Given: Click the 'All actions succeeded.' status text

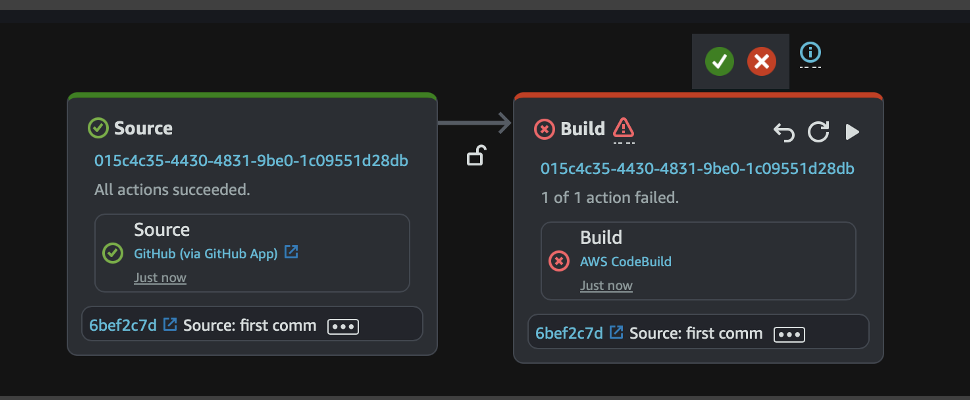Looking at the screenshot, I should 172,190.
